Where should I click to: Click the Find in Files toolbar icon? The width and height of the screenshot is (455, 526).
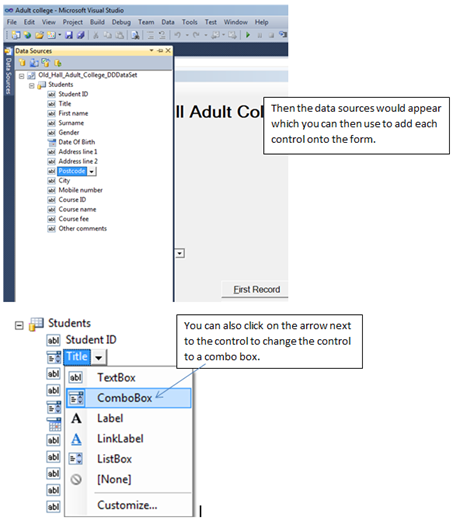135,35
